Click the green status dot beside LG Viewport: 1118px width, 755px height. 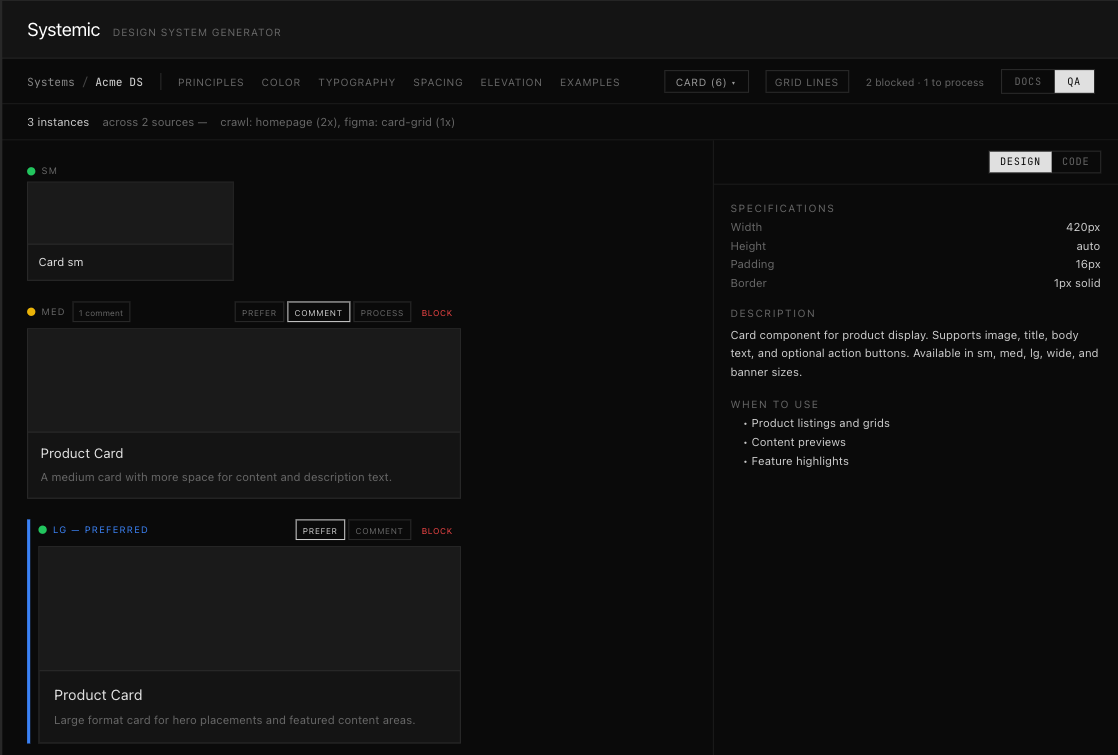tap(43, 530)
